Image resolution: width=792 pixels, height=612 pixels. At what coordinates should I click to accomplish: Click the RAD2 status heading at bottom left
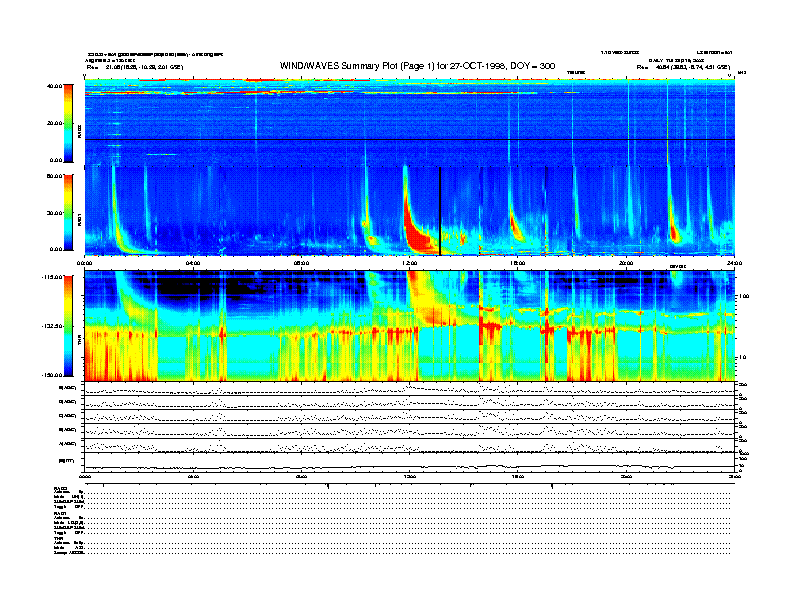pos(61,488)
